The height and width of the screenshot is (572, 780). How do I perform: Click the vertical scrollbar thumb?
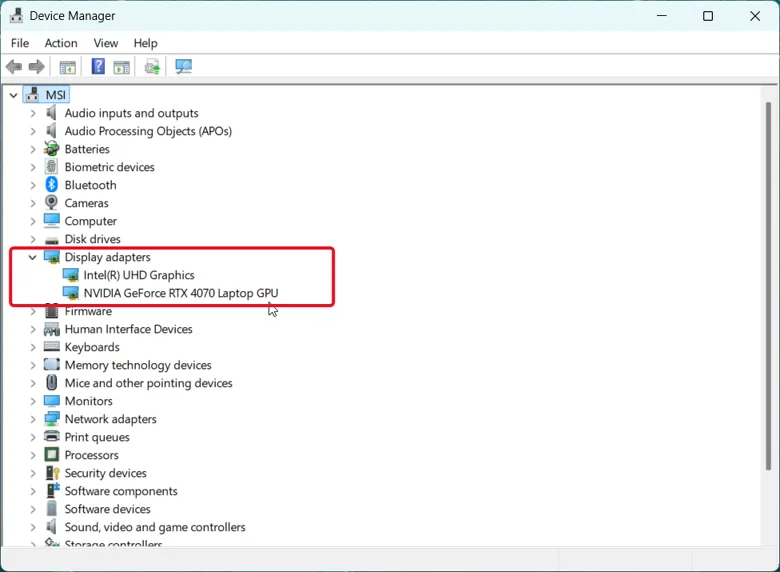pyautogui.click(x=768, y=286)
